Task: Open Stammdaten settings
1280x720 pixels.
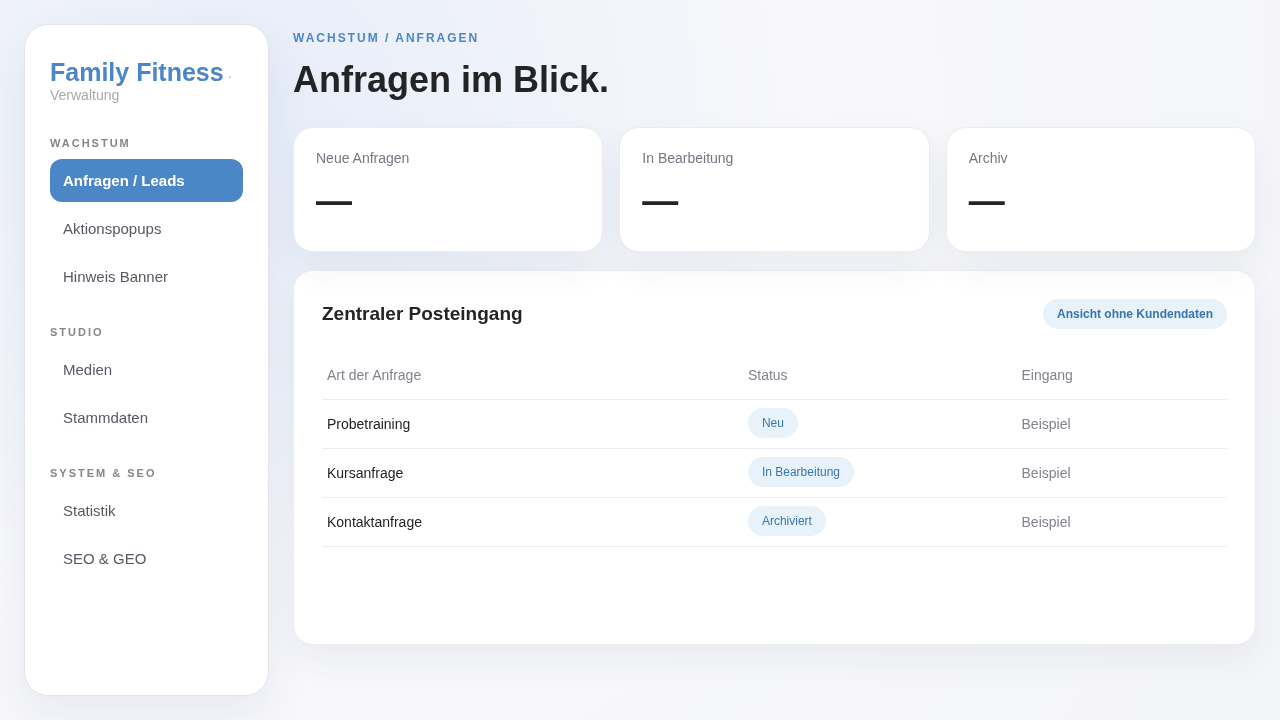Action: click(146, 417)
